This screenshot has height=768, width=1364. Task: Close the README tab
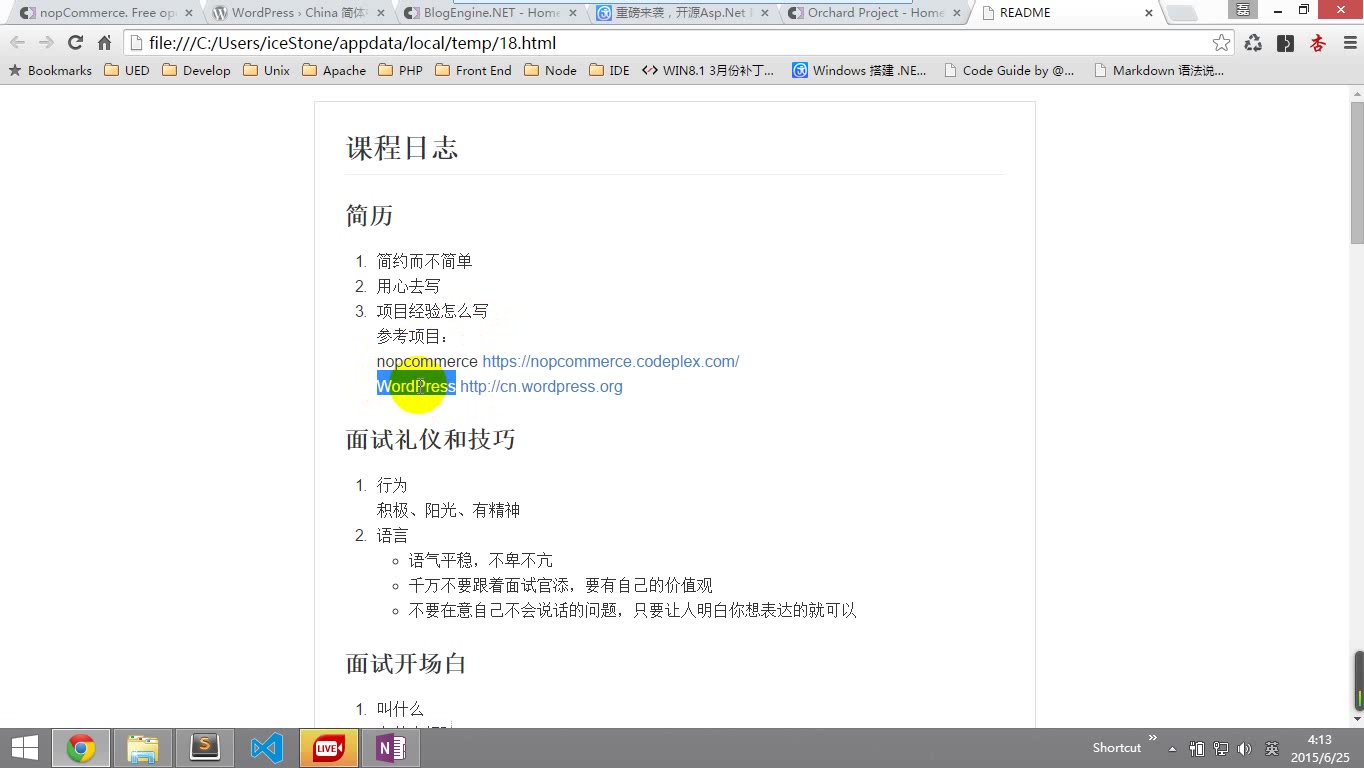[1149, 13]
